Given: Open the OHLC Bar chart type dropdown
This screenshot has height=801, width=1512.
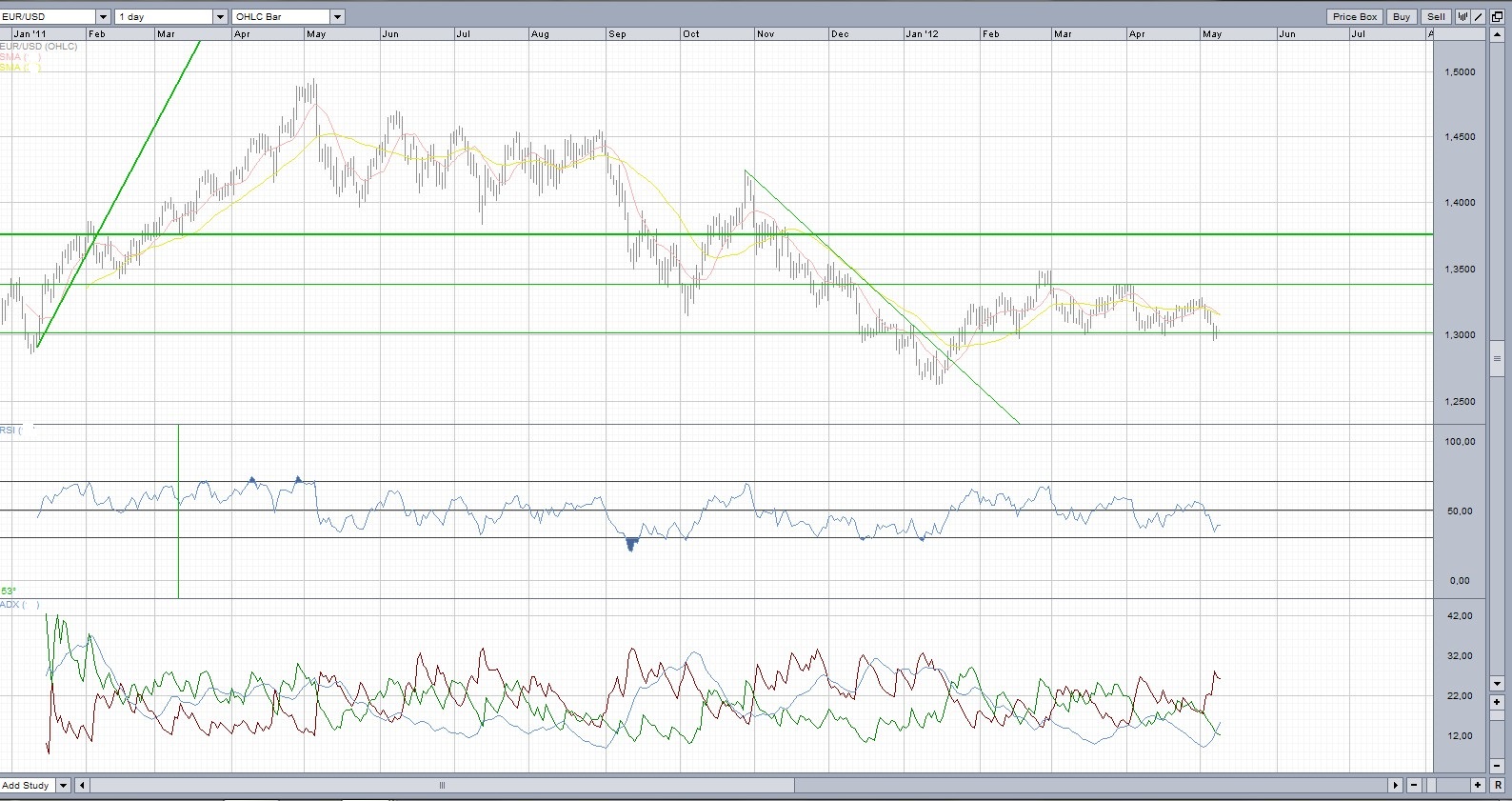Looking at the screenshot, I should [337, 17].
